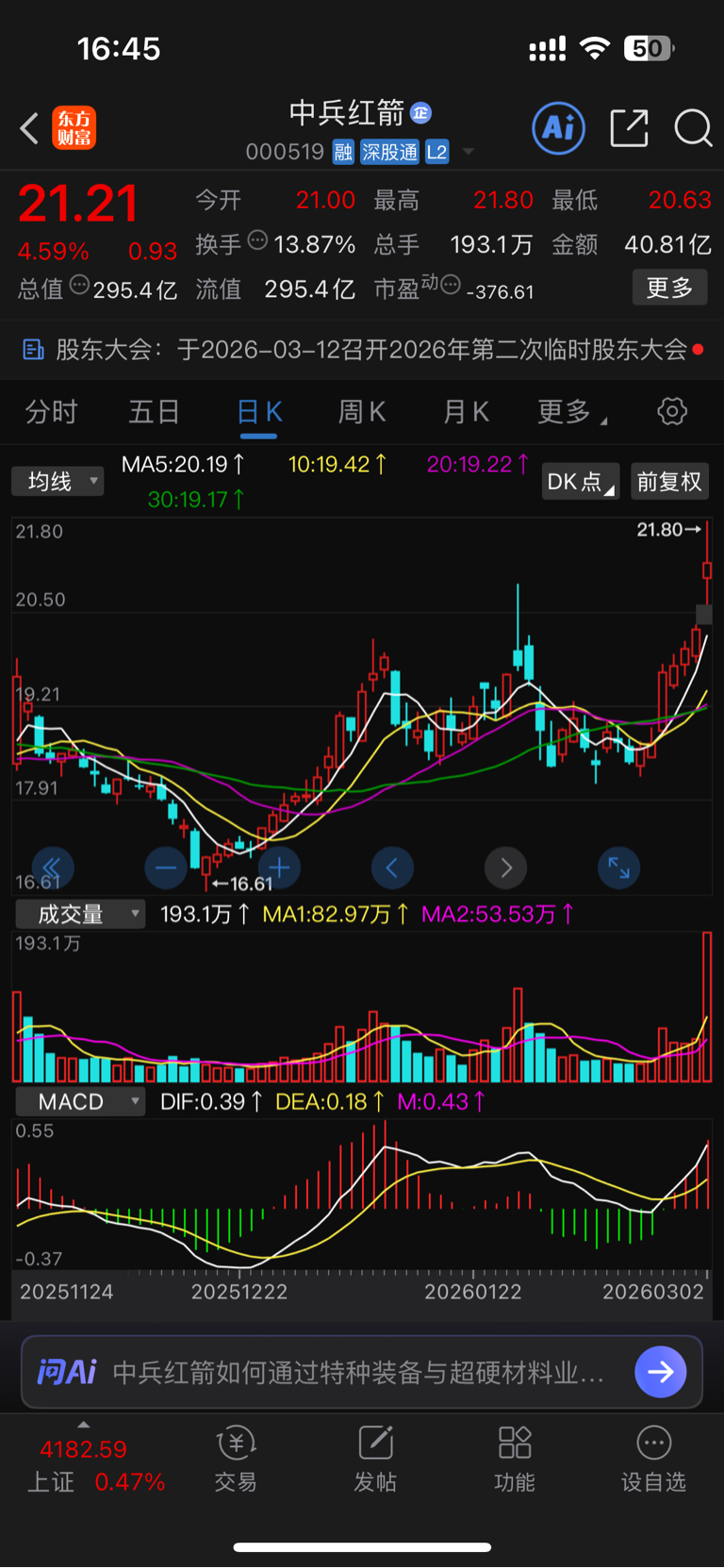Switch to the 分时 tab
Viewport: 724px width, 1568px height.
(x=51, y=412)
